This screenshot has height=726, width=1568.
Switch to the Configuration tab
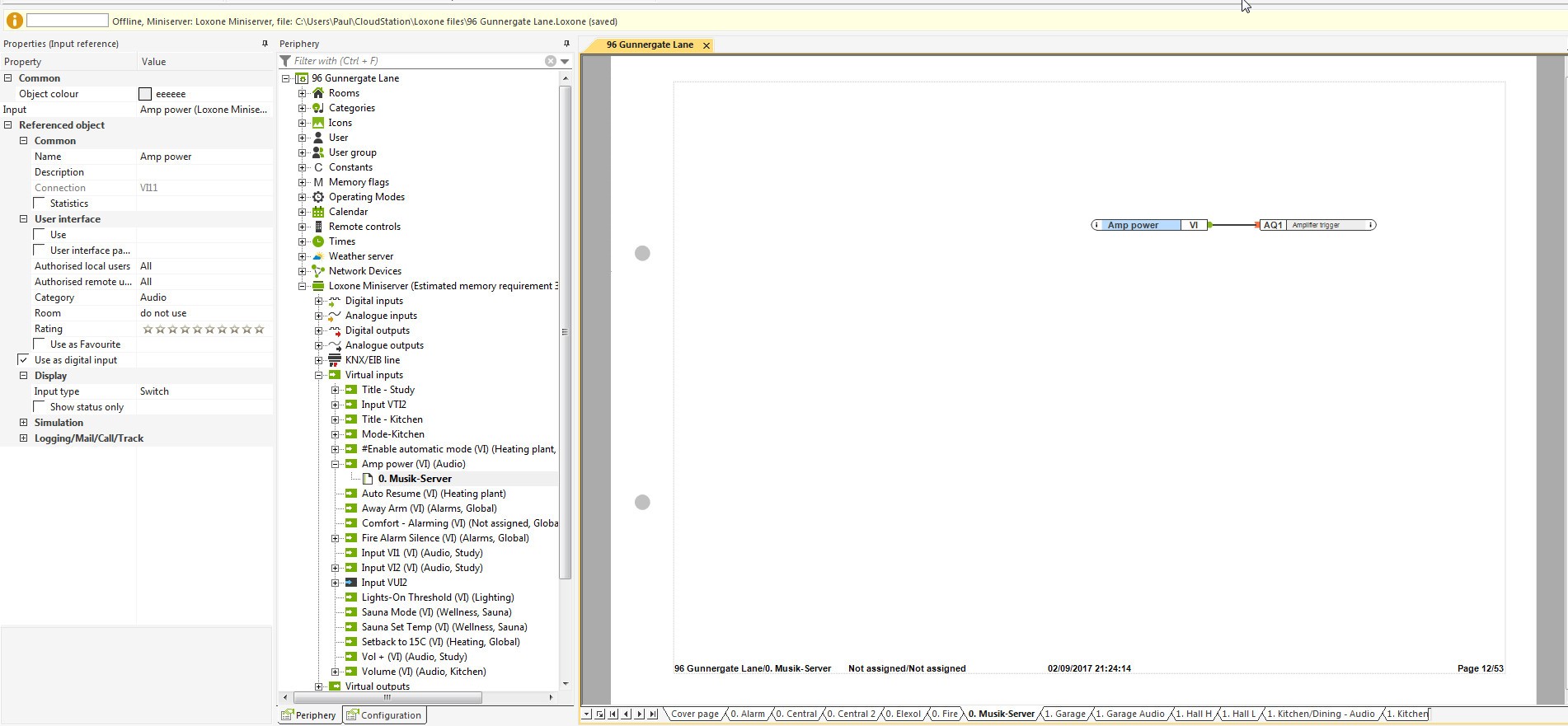(384, 715)
